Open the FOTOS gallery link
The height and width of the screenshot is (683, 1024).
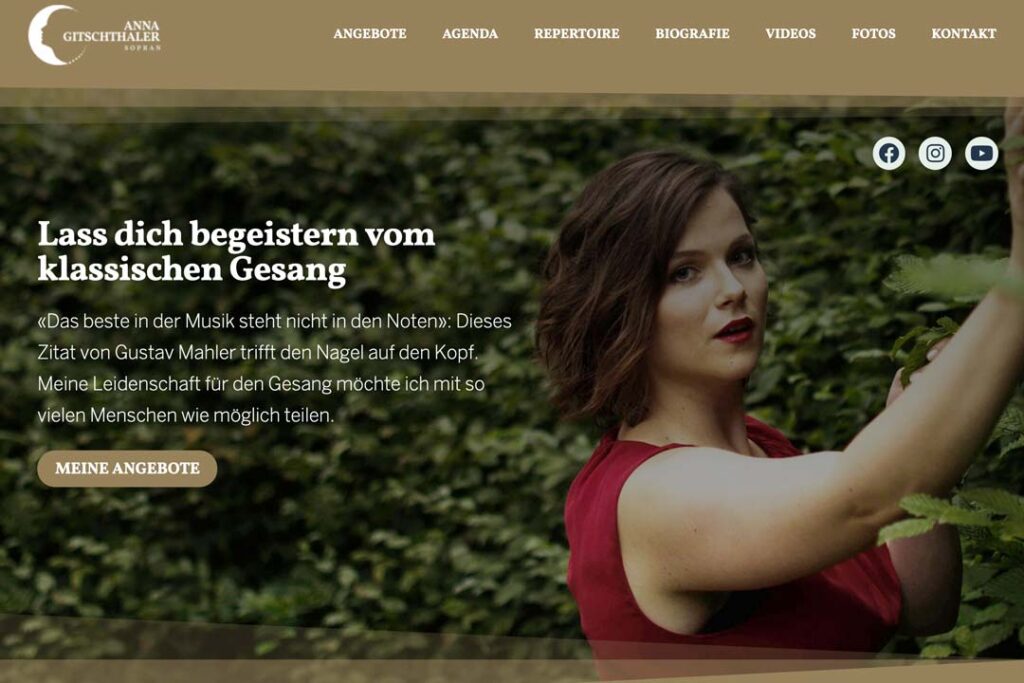coord(873,33)
